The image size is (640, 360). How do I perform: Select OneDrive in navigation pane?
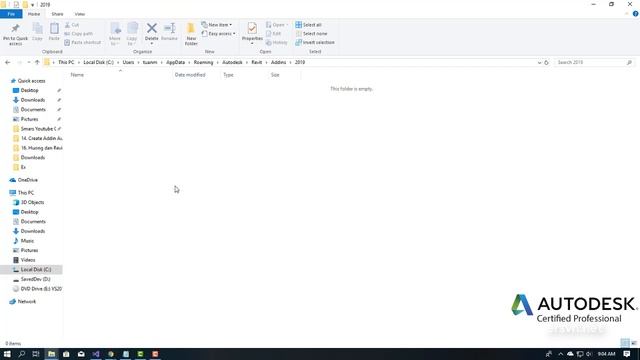pyautogui.click(x=27, y=180)
